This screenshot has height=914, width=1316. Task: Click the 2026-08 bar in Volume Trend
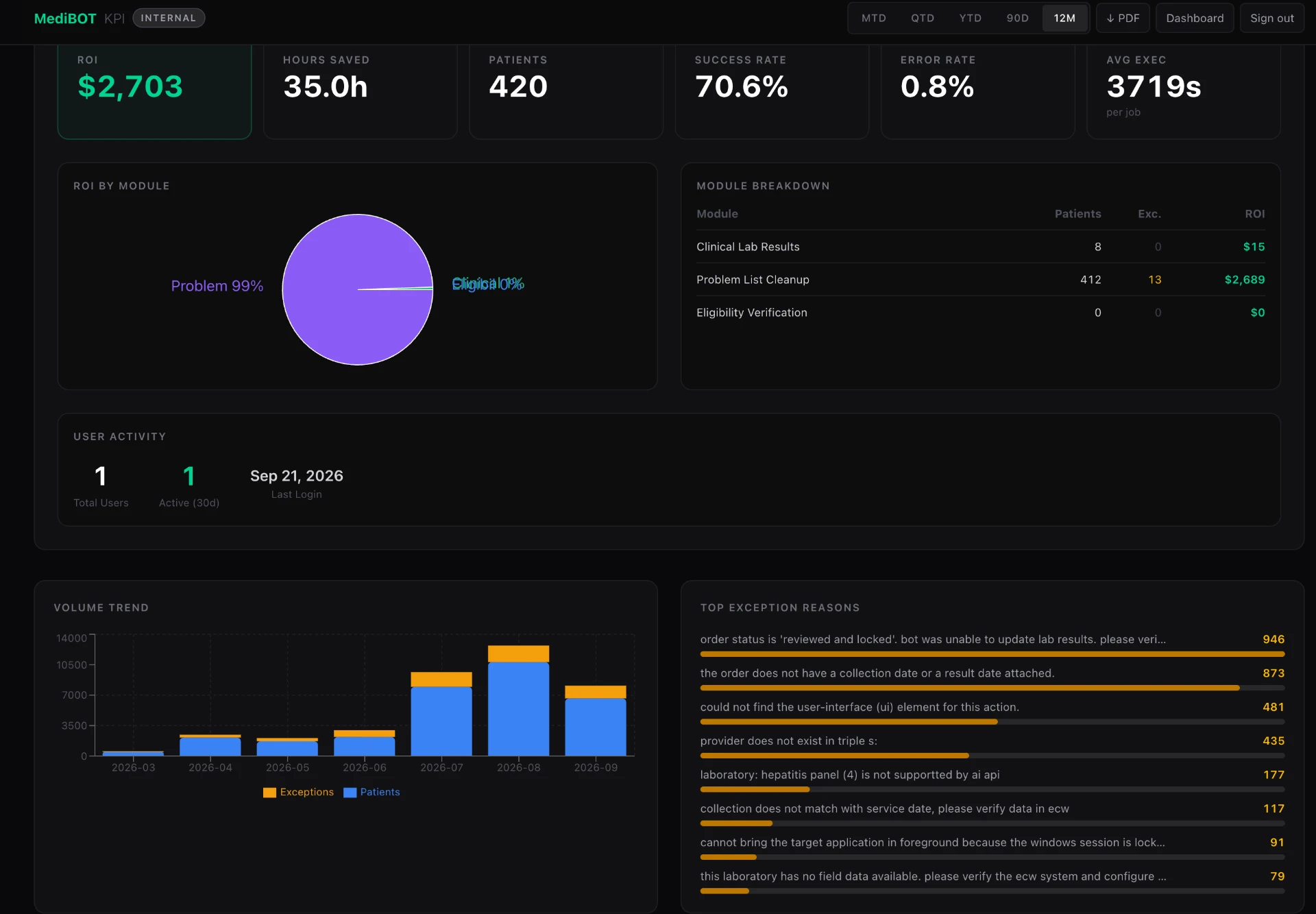click(x=518, y=701)
